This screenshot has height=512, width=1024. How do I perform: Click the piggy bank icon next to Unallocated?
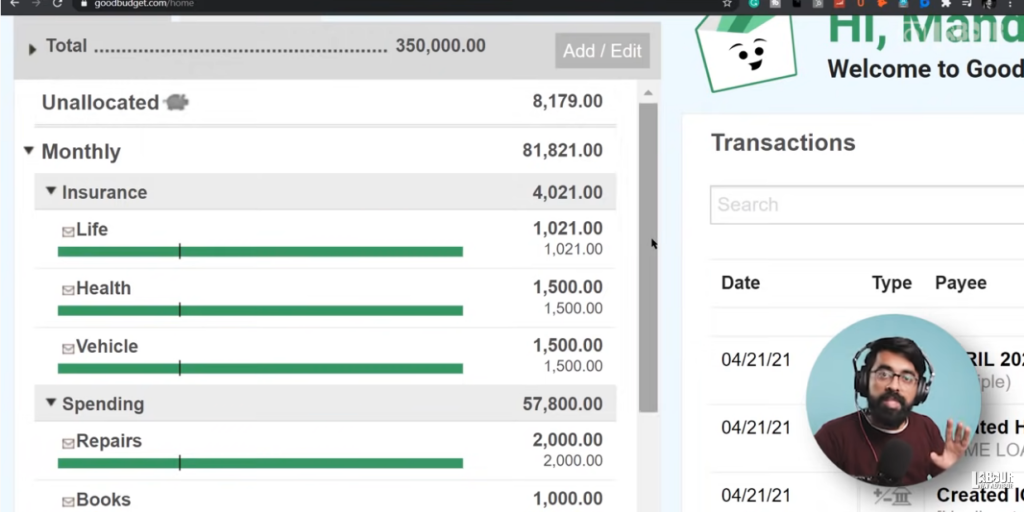[176, 102]
